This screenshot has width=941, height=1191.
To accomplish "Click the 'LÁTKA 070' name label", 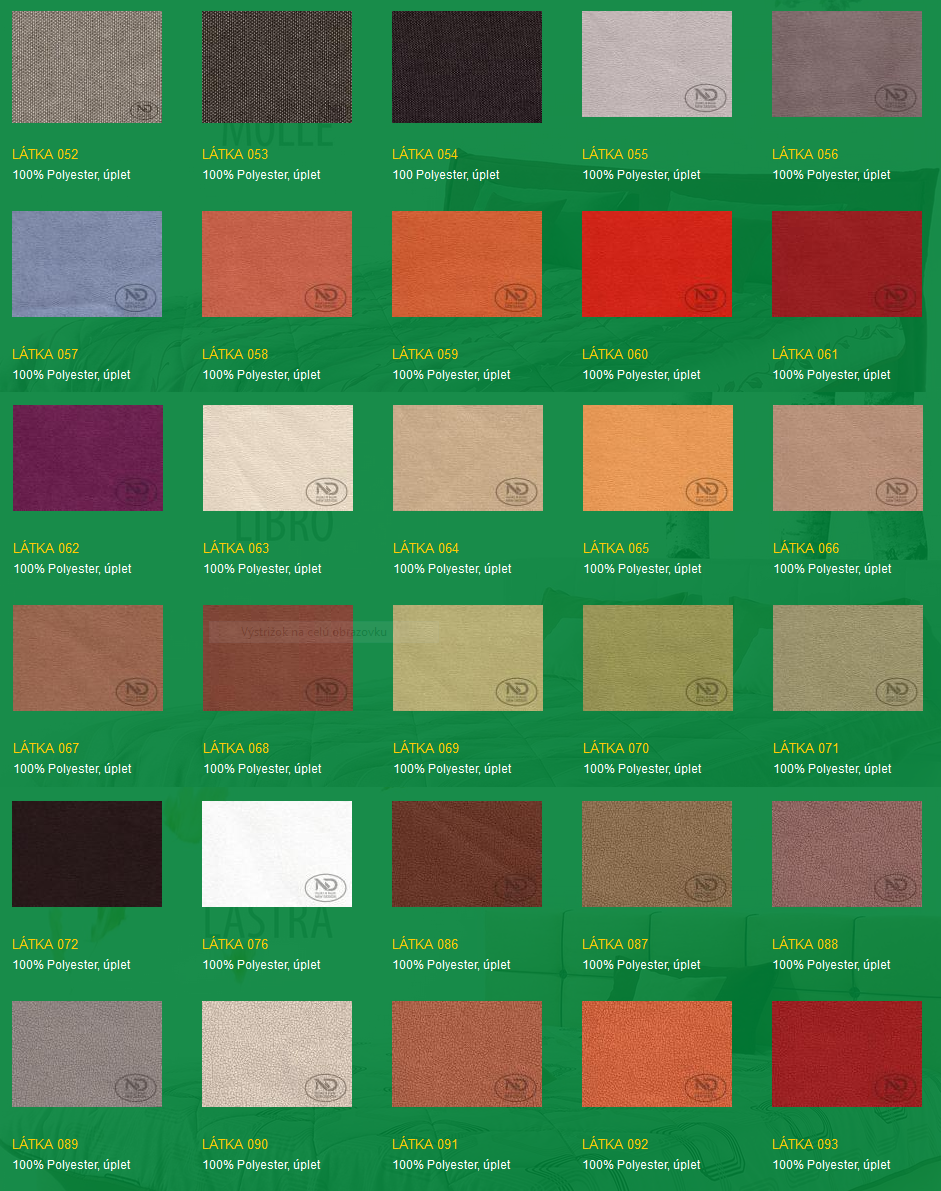I will 616,748.
